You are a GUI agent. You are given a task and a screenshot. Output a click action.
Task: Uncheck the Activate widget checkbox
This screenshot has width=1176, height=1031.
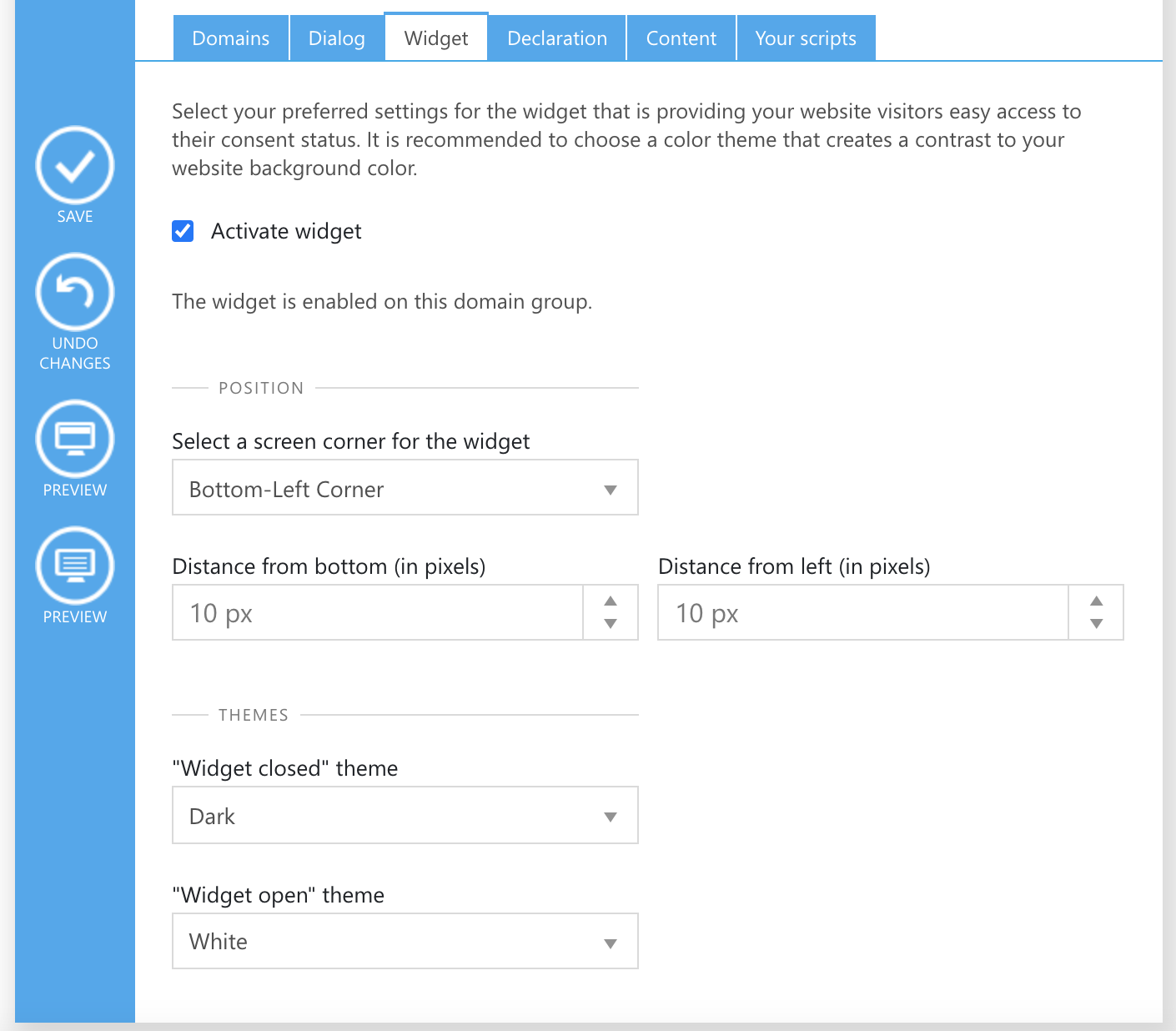[183, 231]
